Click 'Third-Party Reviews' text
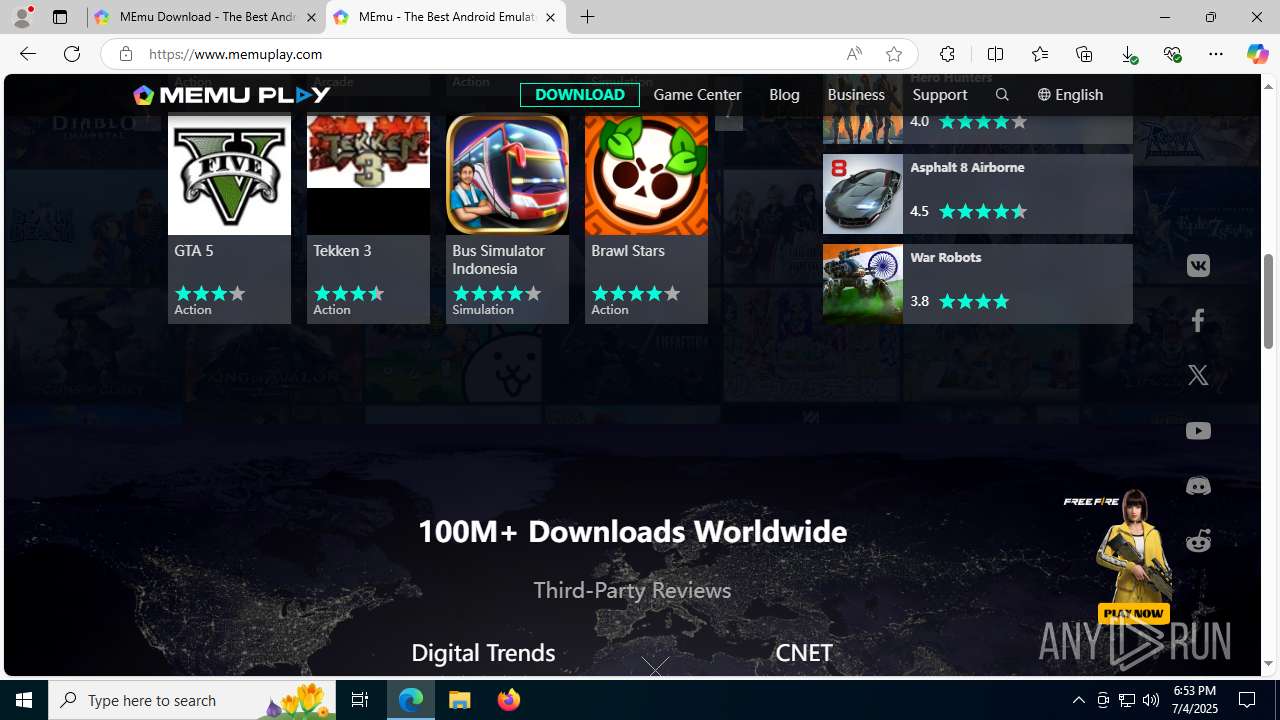This screenshot has height=720, width=1280. point(632,590)
